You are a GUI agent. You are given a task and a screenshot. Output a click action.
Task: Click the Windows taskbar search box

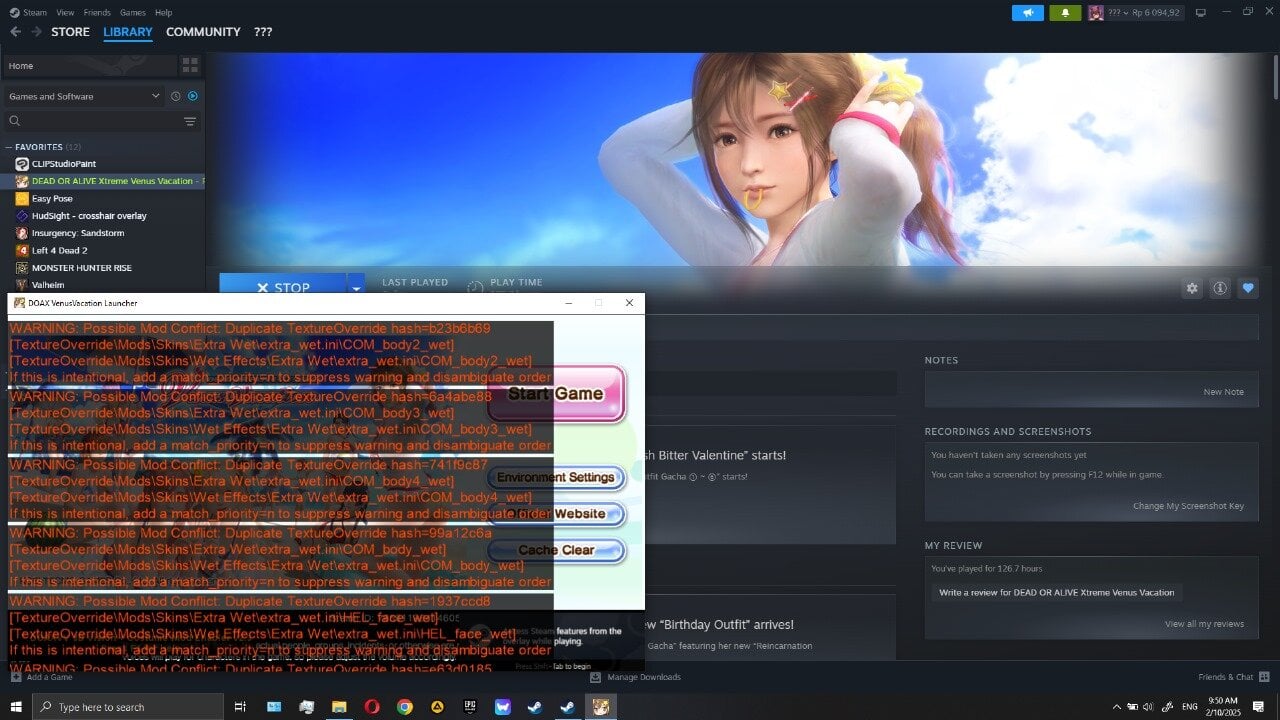coord(128,707)
